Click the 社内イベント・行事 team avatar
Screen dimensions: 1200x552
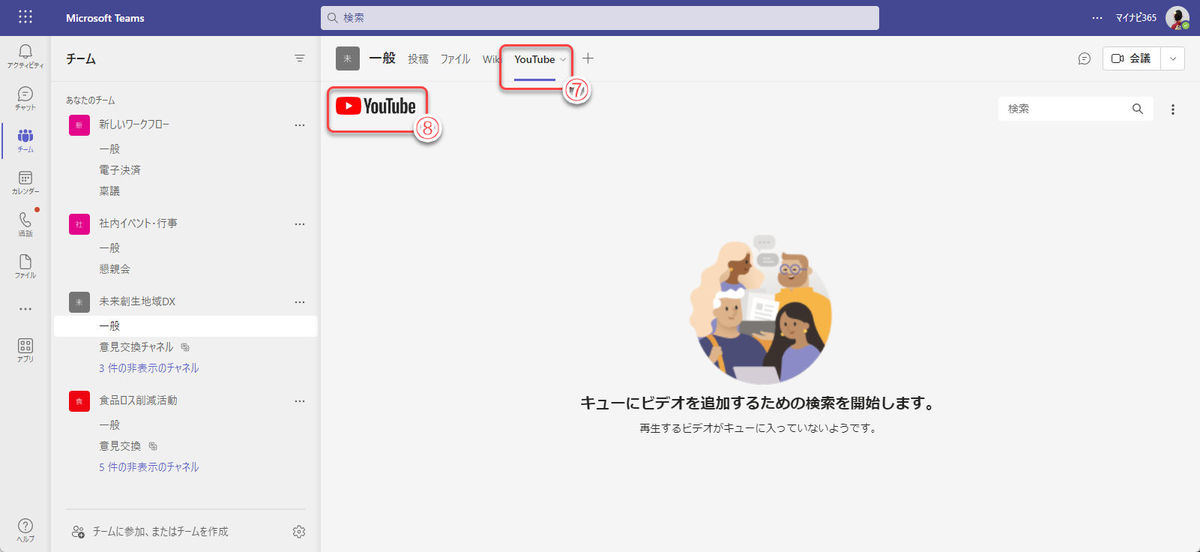(x=79, y=223)
